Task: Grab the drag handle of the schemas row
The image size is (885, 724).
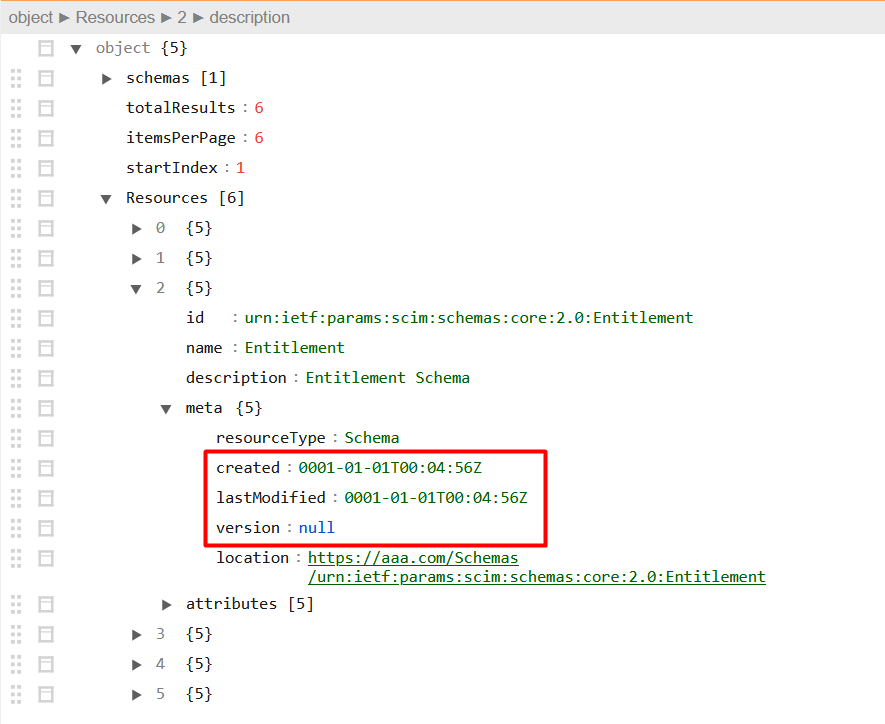Action: (16, 78)
